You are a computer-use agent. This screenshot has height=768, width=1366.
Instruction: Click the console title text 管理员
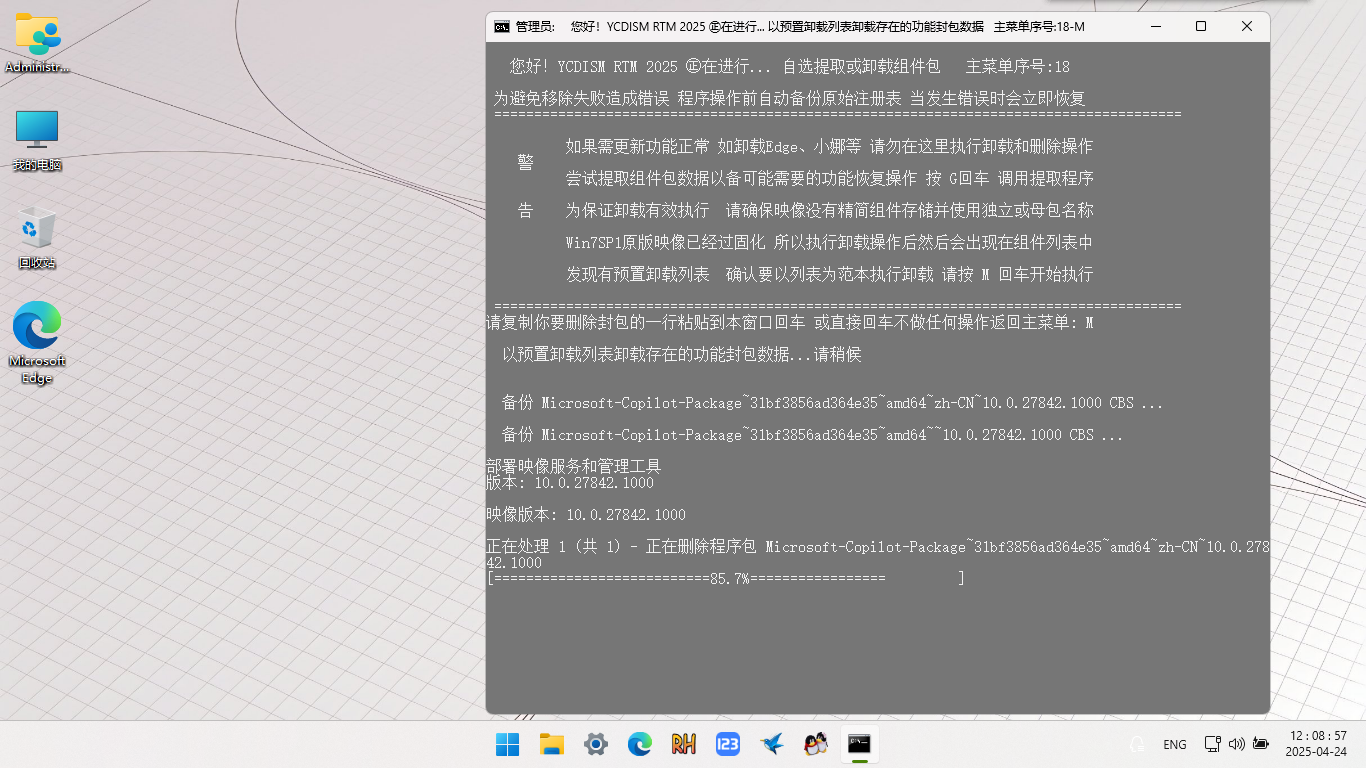pos(536,27)
